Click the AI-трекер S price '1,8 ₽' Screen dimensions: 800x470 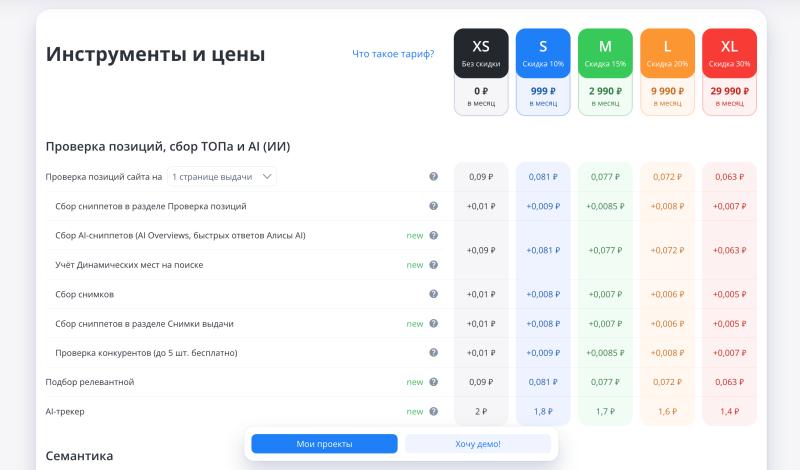[x=543, y=411]
